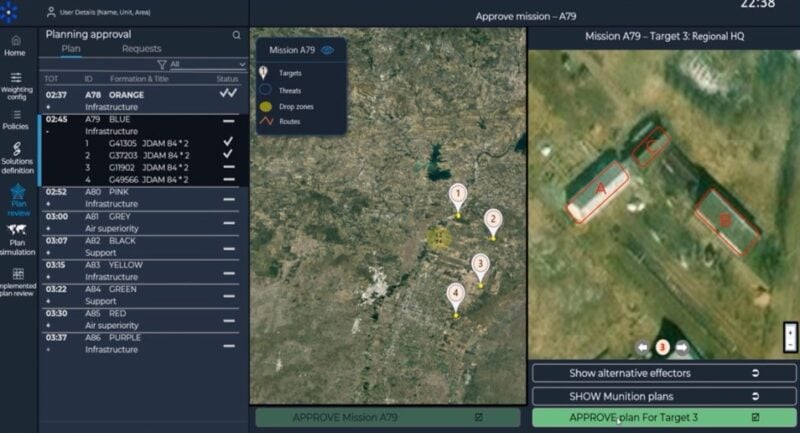Go to Policies in the sidebar
Viewport: 800px width, 433px height.
click(x=15, y=118)
